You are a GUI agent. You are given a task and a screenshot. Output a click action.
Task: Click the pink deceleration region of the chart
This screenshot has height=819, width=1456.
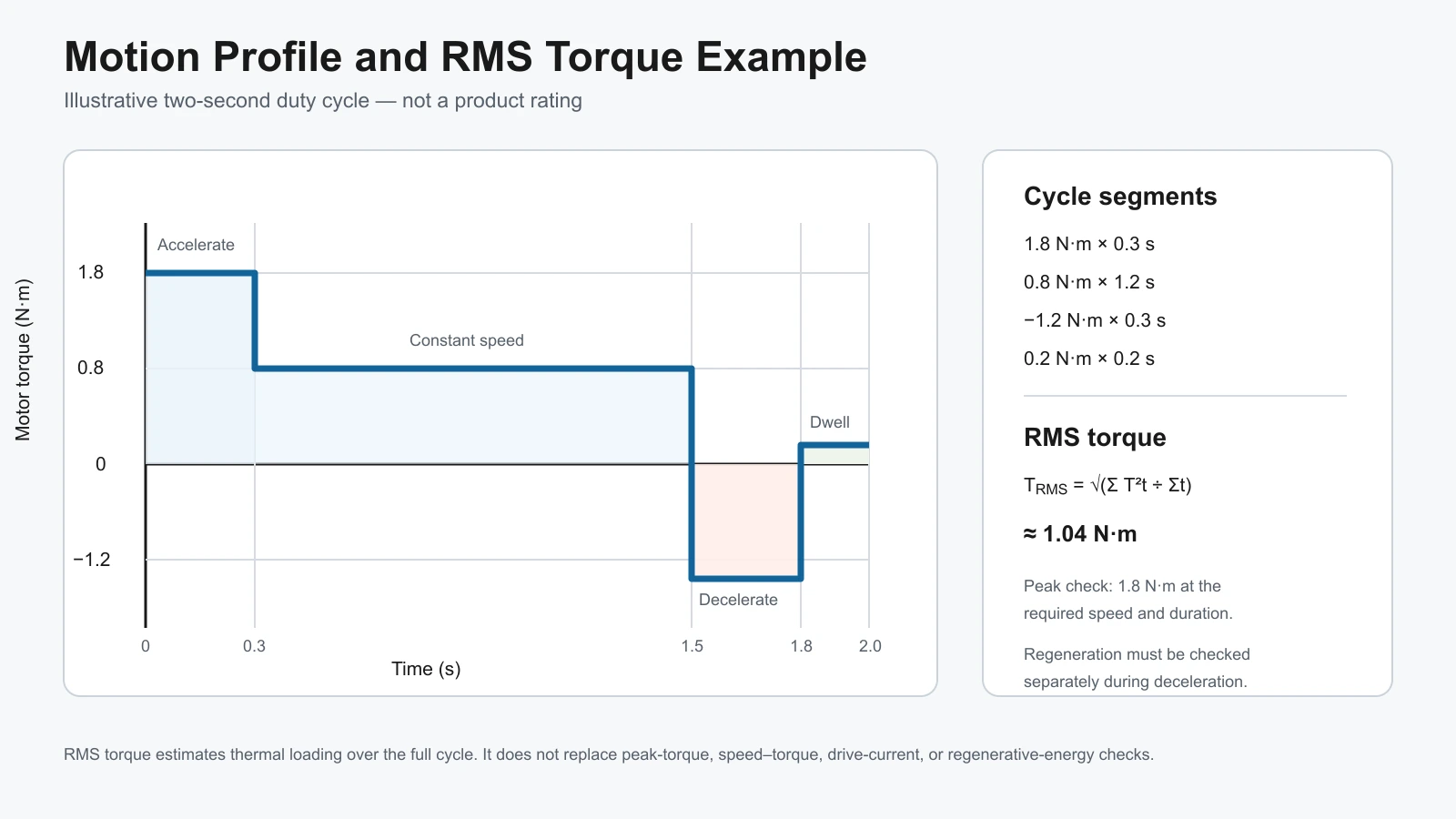point(746,519)
